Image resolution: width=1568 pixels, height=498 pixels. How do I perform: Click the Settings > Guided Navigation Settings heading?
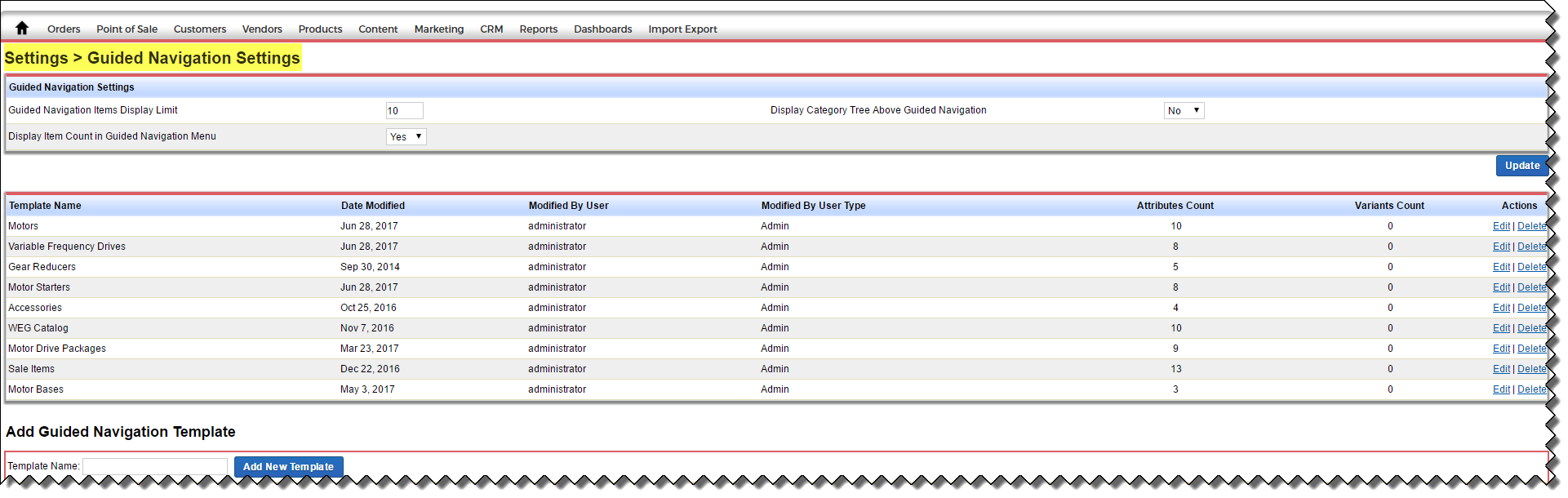pyautogui.click(x=153, y=58)
